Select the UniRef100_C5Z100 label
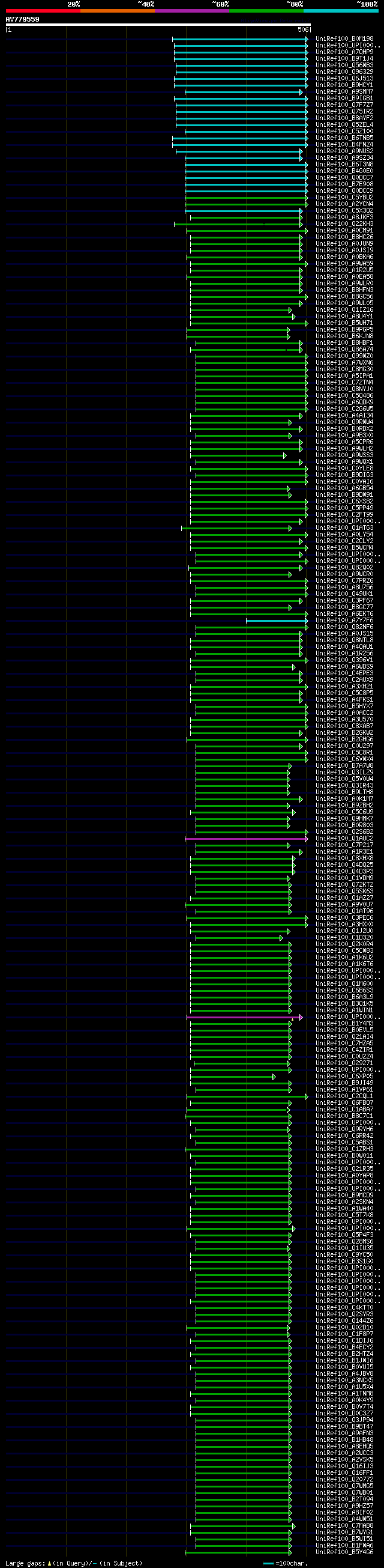The width and height of the screenshot is (384, 1568). [344, 132]
